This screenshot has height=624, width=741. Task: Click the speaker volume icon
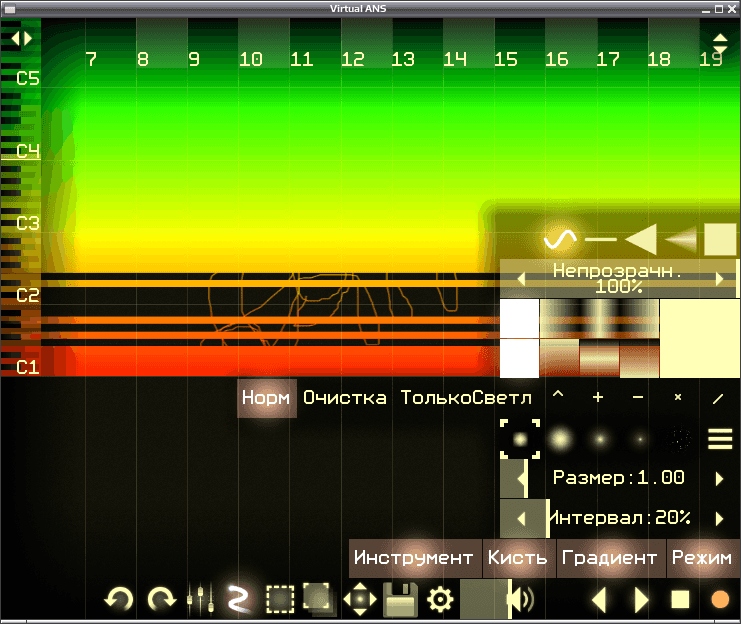522,599
